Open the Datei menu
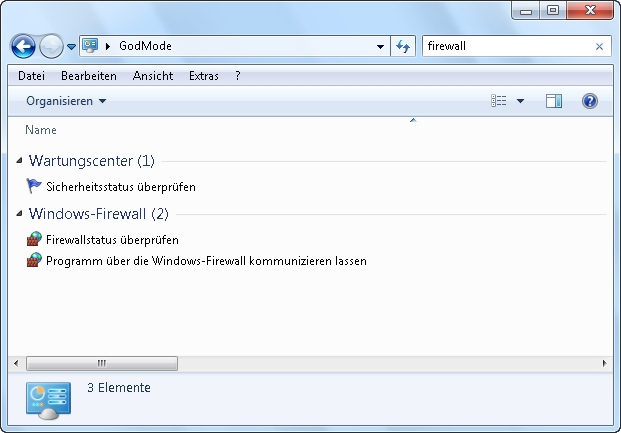621x433 pixels. pyautogui.click(x=31, y=76)
